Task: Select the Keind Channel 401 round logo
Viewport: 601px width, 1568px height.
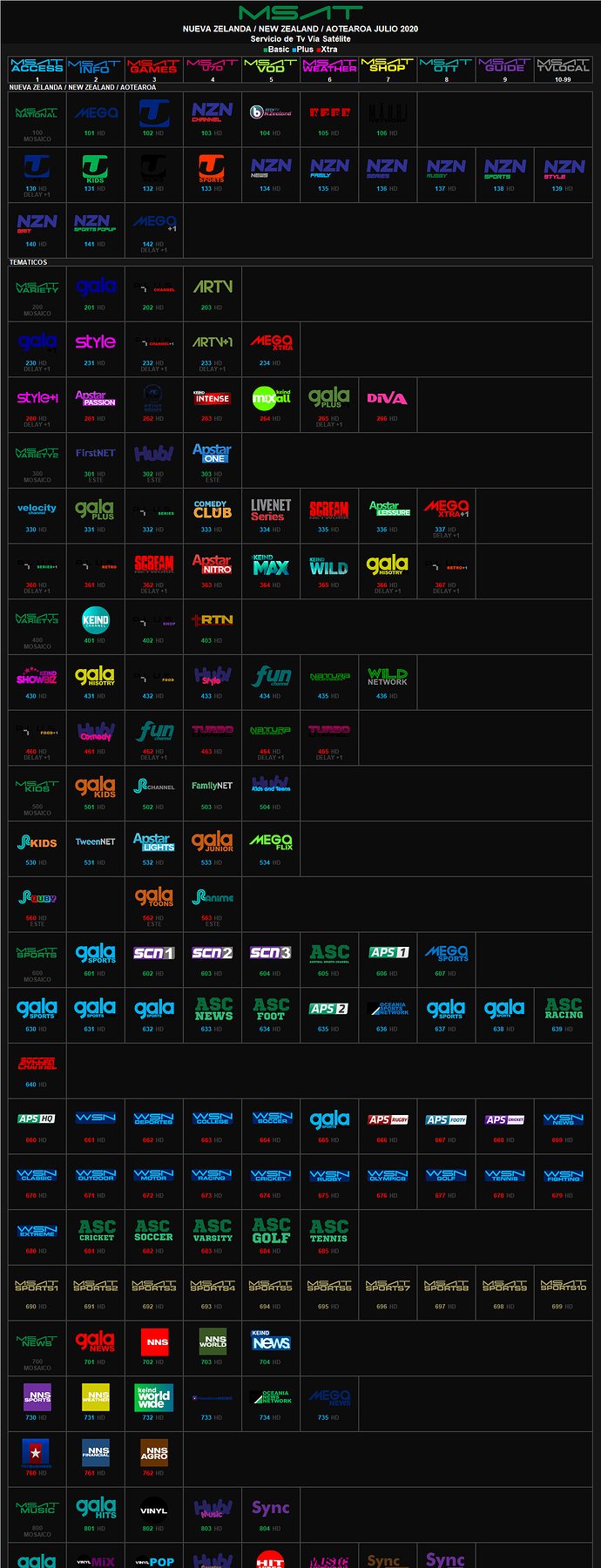Action: 96,620
